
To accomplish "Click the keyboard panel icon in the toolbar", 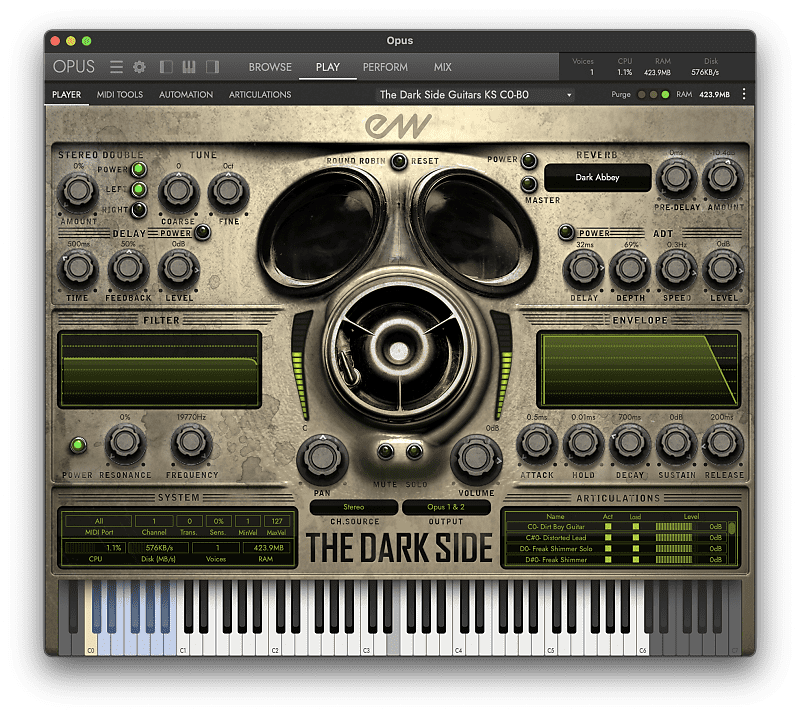I will [189, 66].
